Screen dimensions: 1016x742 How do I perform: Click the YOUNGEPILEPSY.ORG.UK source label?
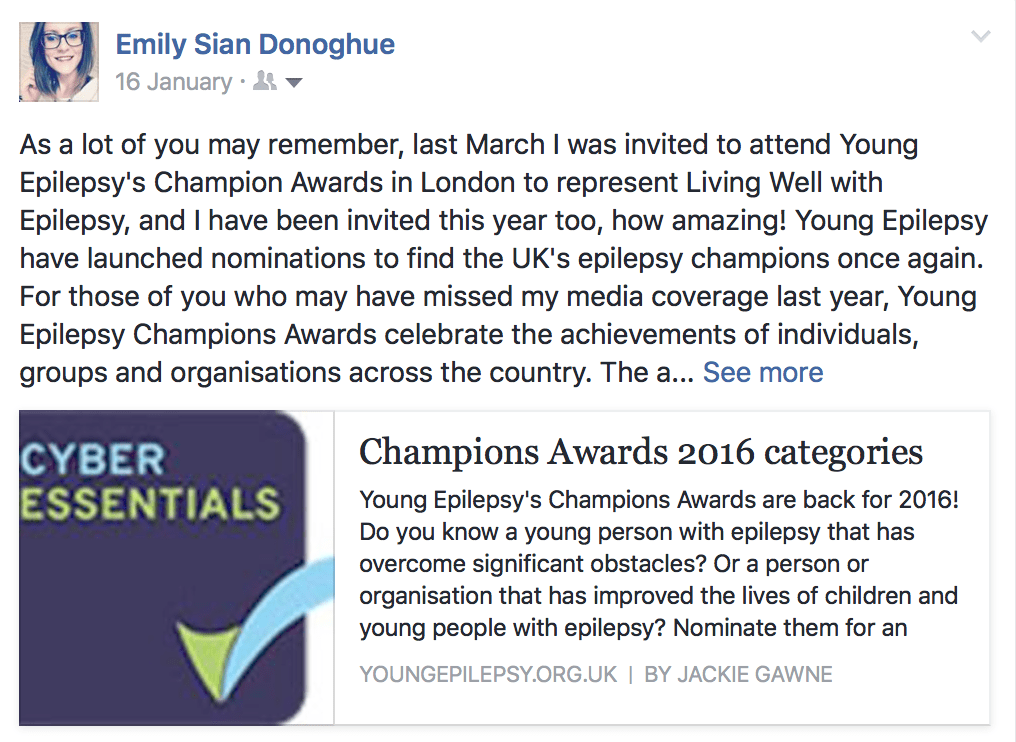(488, 675)
